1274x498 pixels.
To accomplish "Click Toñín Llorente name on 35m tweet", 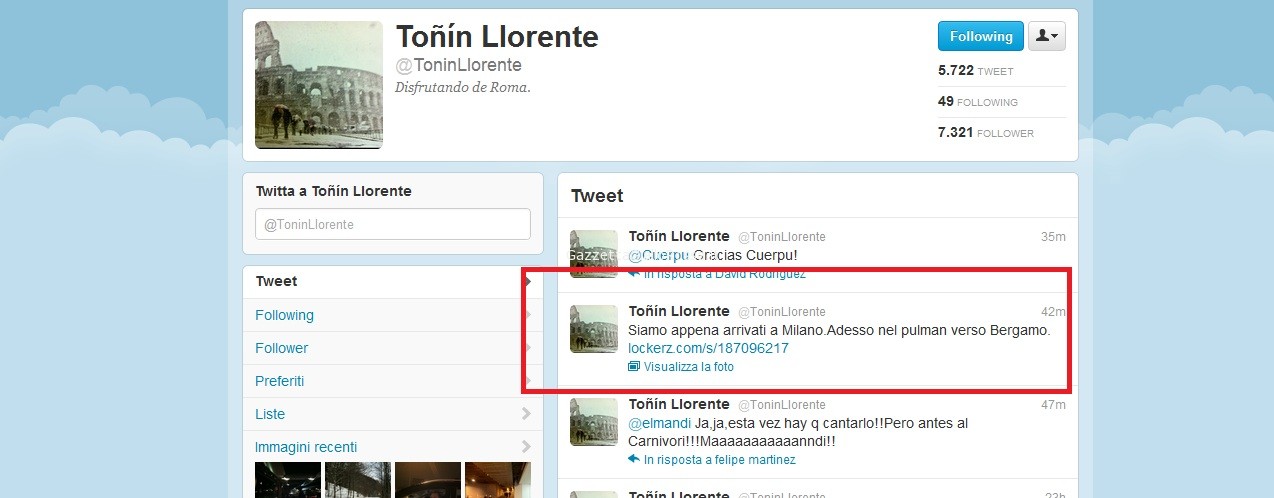I will point(679,236).
